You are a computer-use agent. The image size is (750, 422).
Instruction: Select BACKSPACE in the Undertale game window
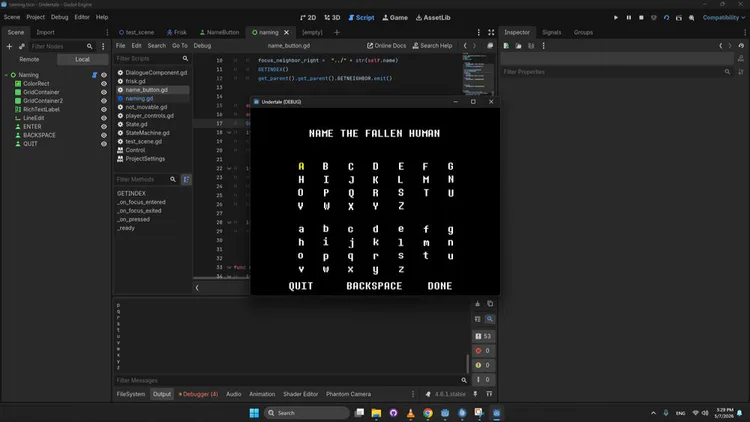(374, 286)
